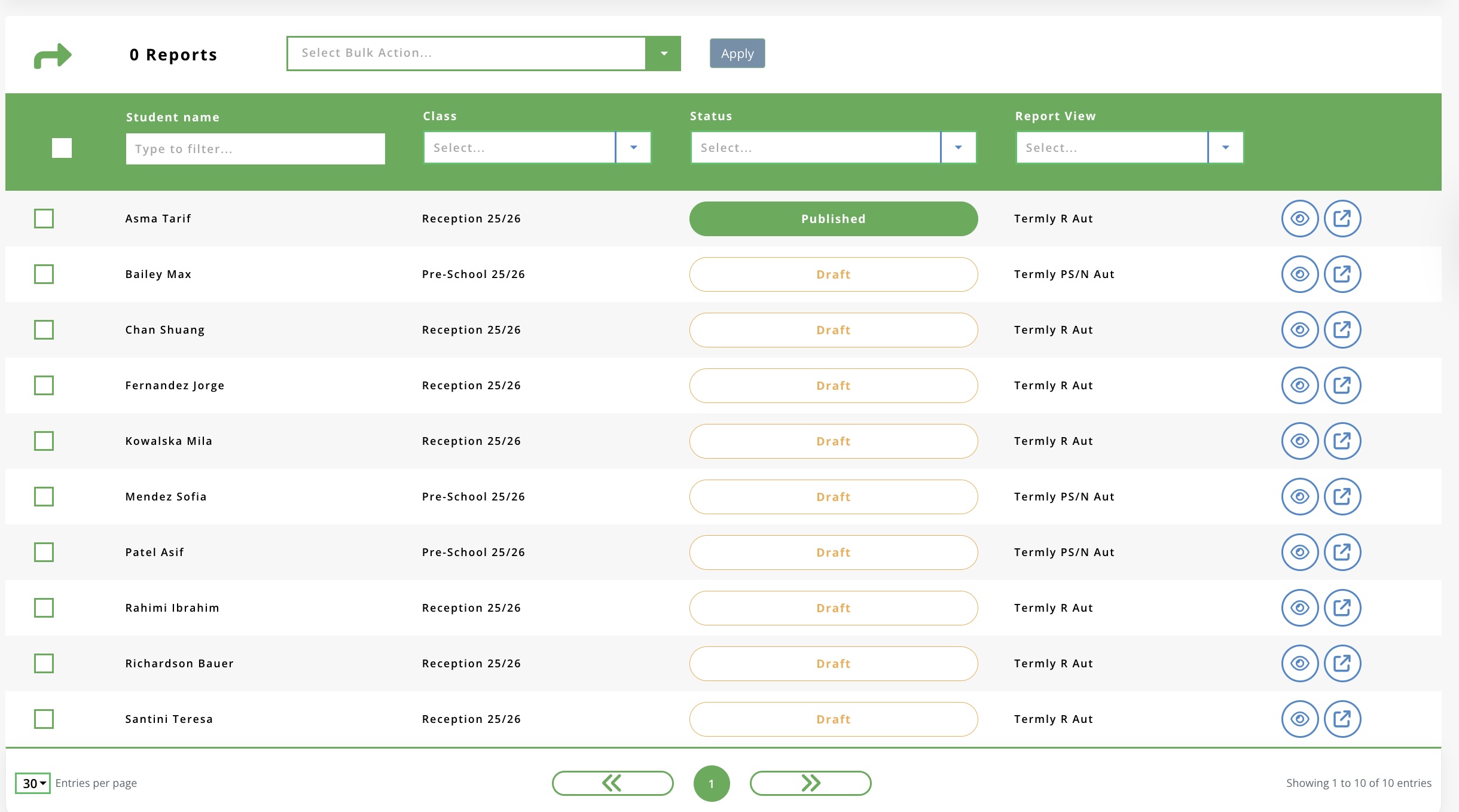
Task: Preview Chan Shuang's report via eye icon
Action: point(1299,330)
